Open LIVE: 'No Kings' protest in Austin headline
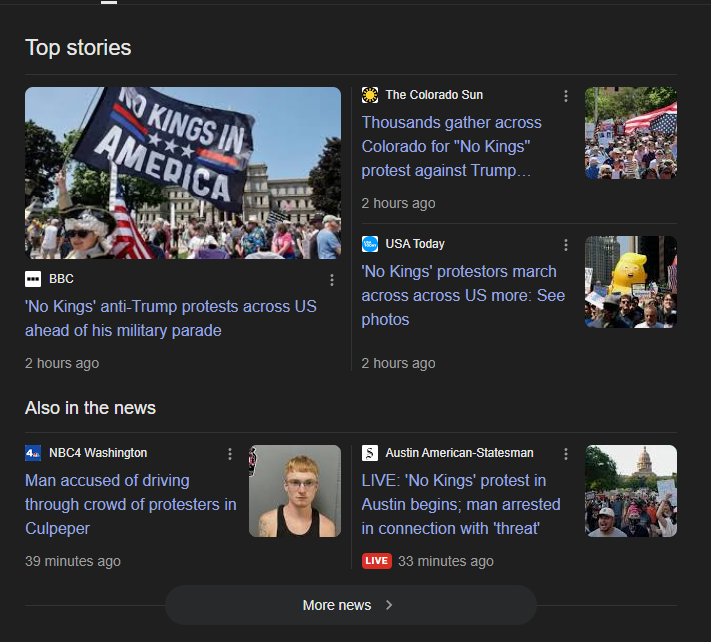 point(461,504)
